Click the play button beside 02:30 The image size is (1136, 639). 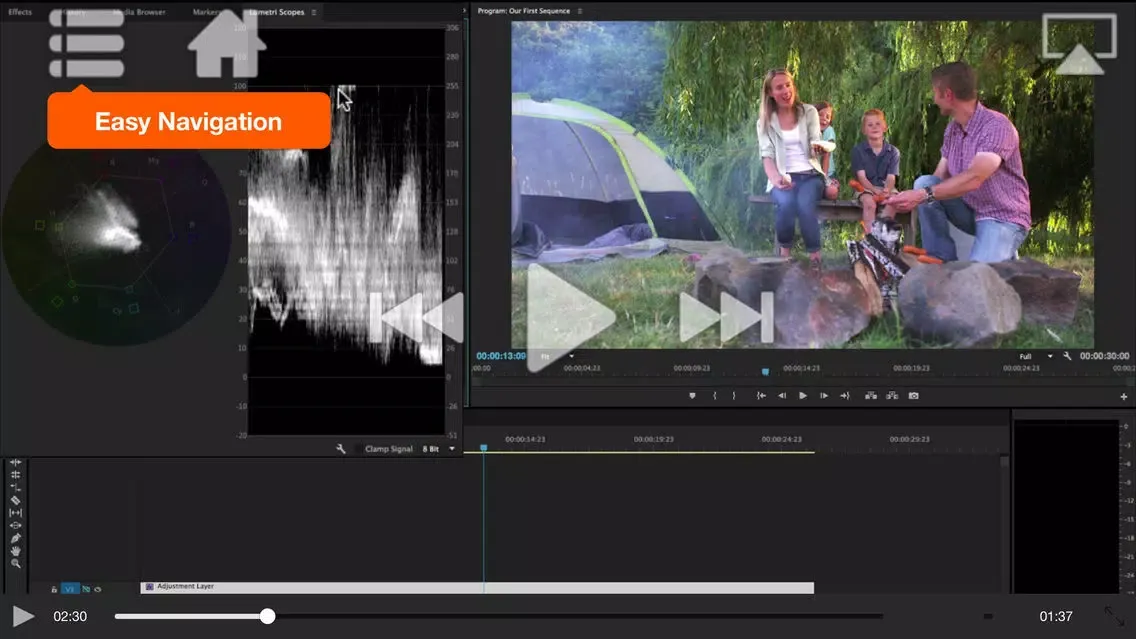pyautogui.click(x=23, y=617)
